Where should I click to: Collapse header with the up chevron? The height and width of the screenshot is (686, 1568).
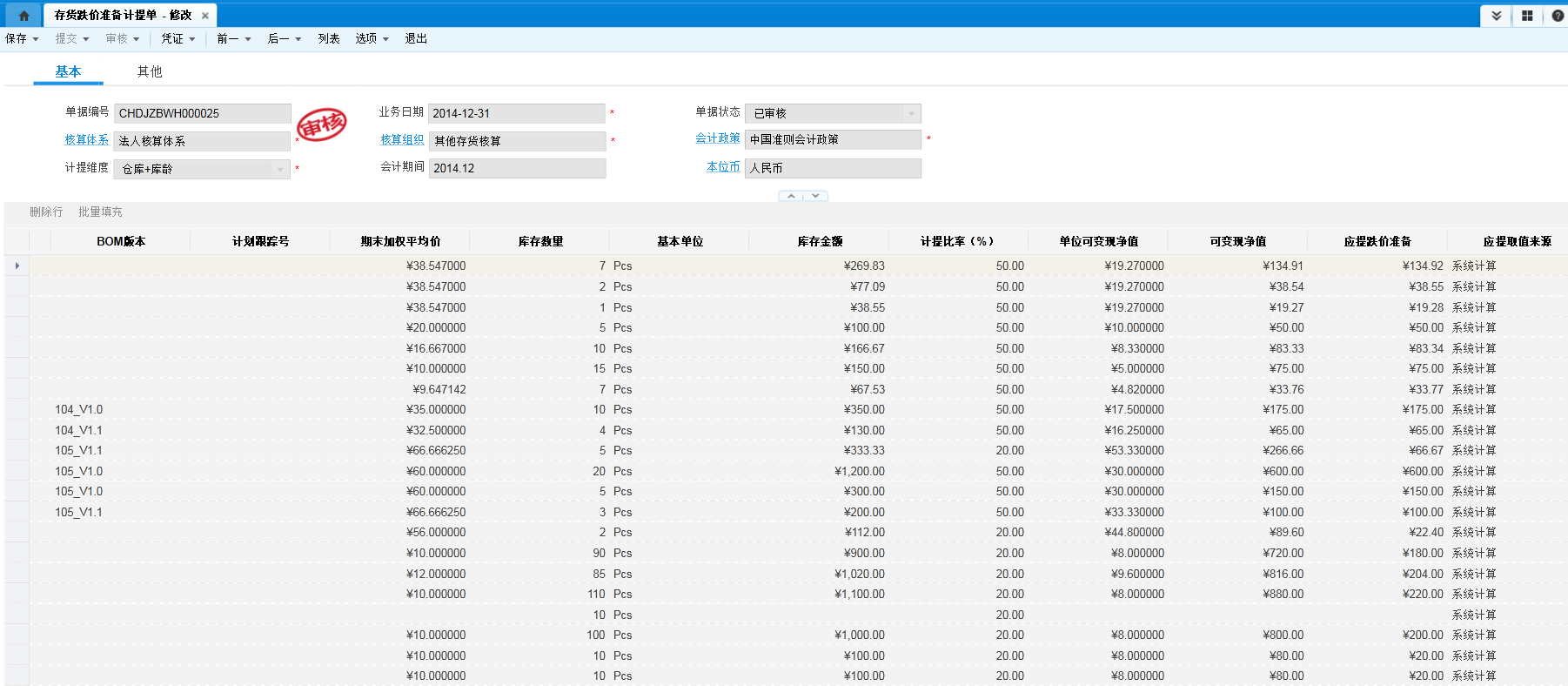pos(791,196)
